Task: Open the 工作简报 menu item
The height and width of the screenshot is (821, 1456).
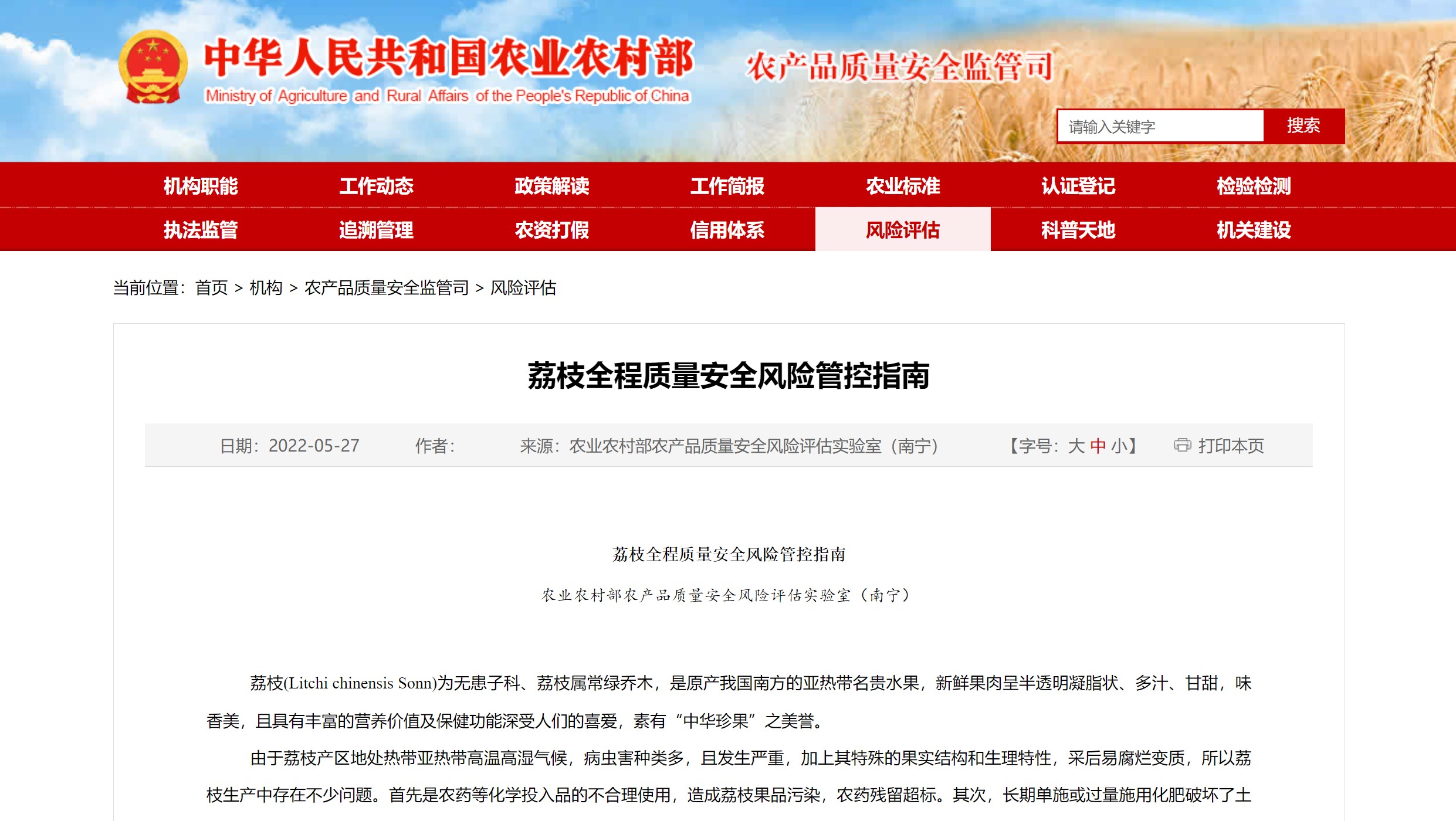Action: [727, 186]
